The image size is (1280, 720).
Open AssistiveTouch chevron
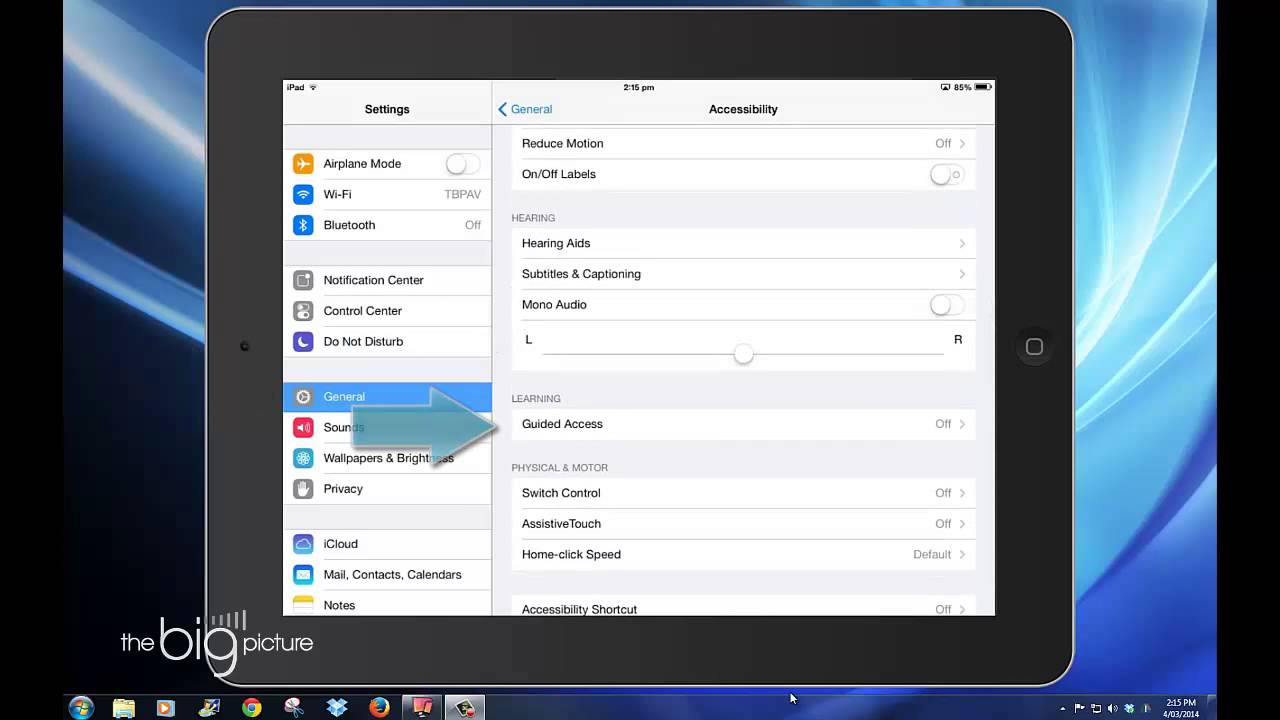click(962, 524)
